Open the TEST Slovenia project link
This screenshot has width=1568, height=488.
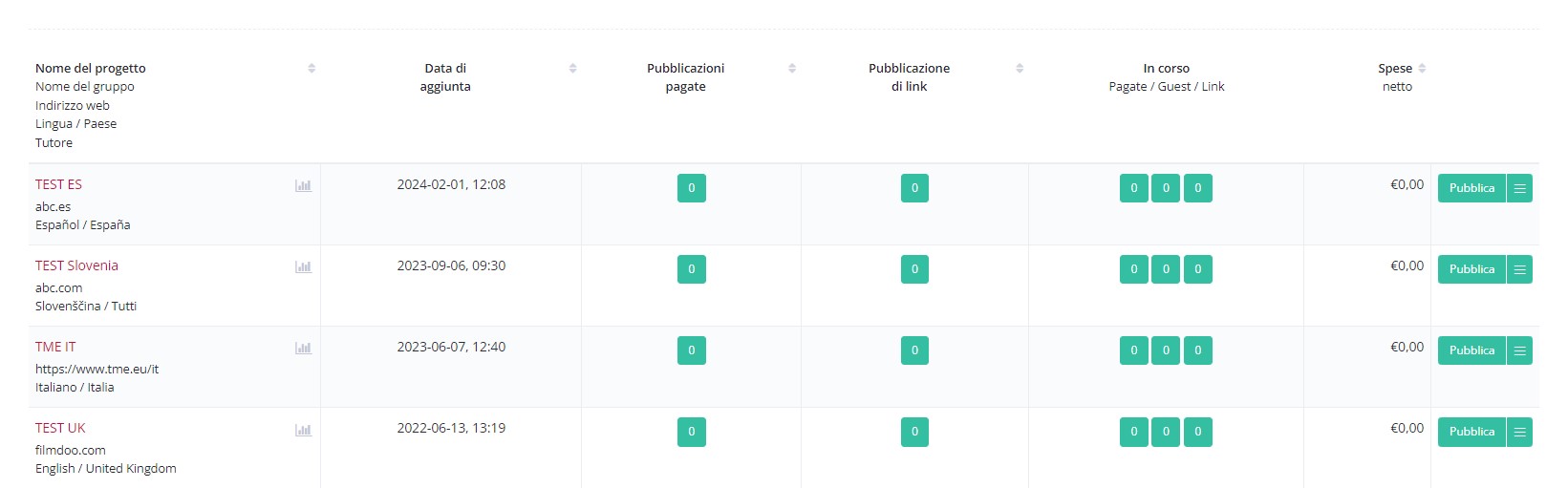[x=76, y=265]
